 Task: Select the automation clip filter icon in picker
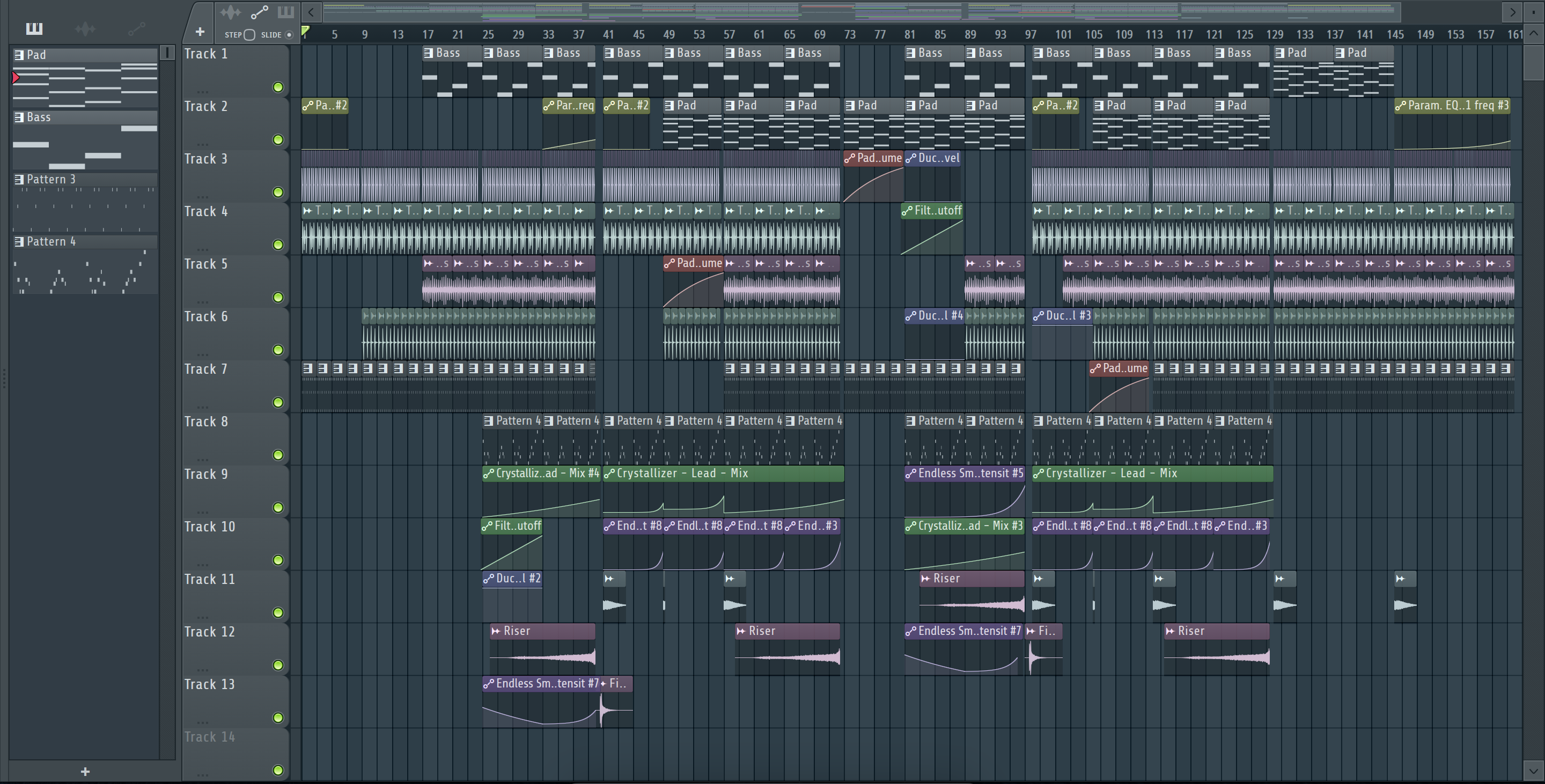pos(136,28)
